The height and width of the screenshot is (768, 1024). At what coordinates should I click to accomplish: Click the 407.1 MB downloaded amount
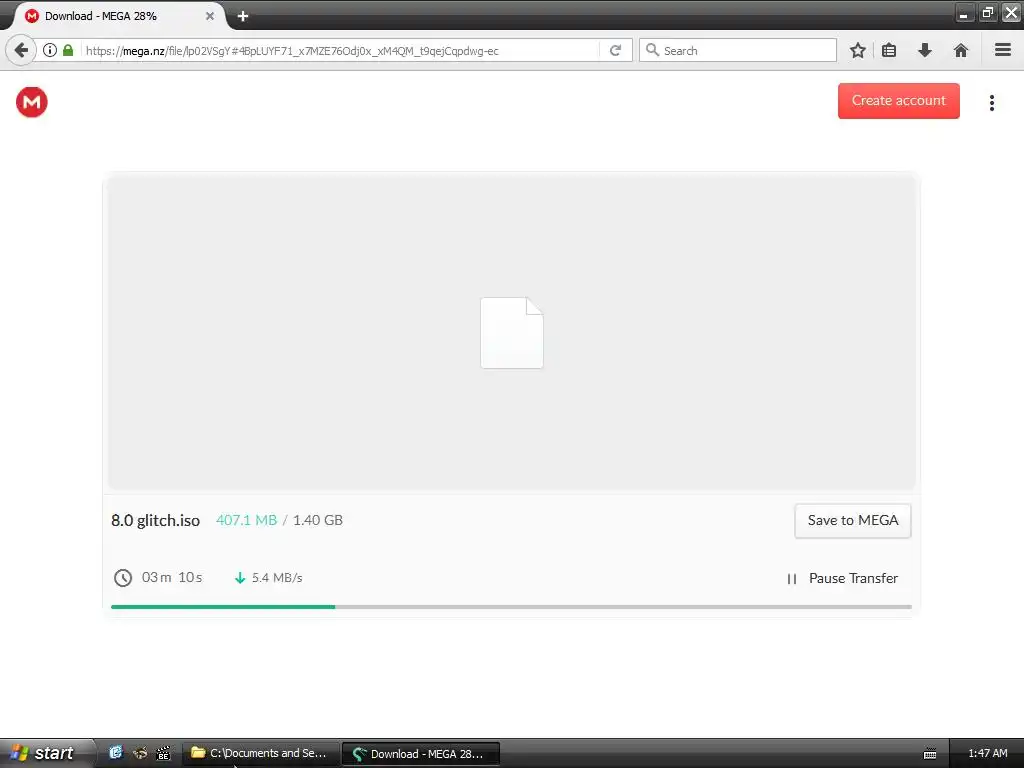[x=246, y=520]
